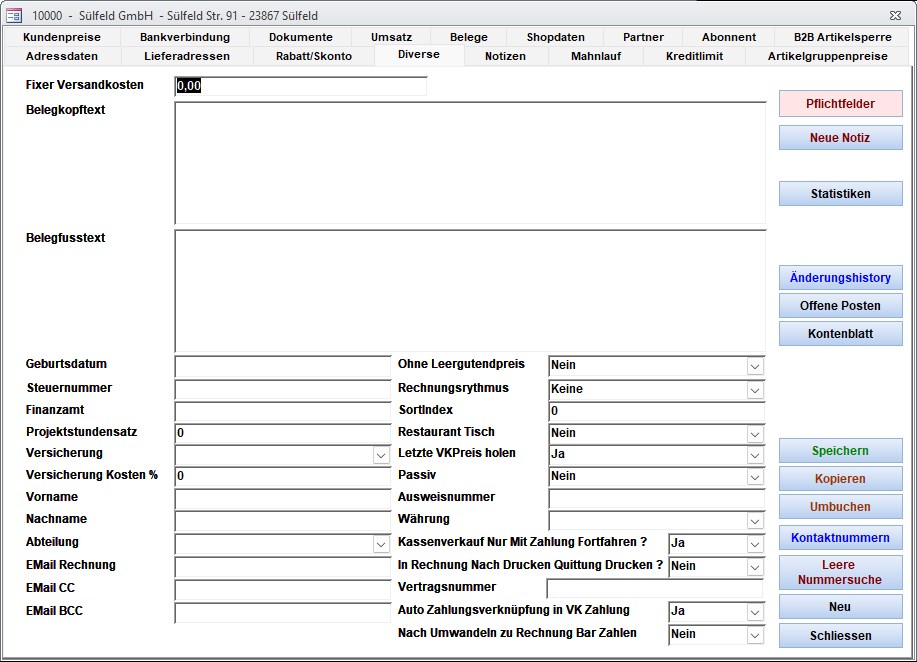Expand the Abteilung dropdown arrow
The image size is (917, 662).
(381, 544)
